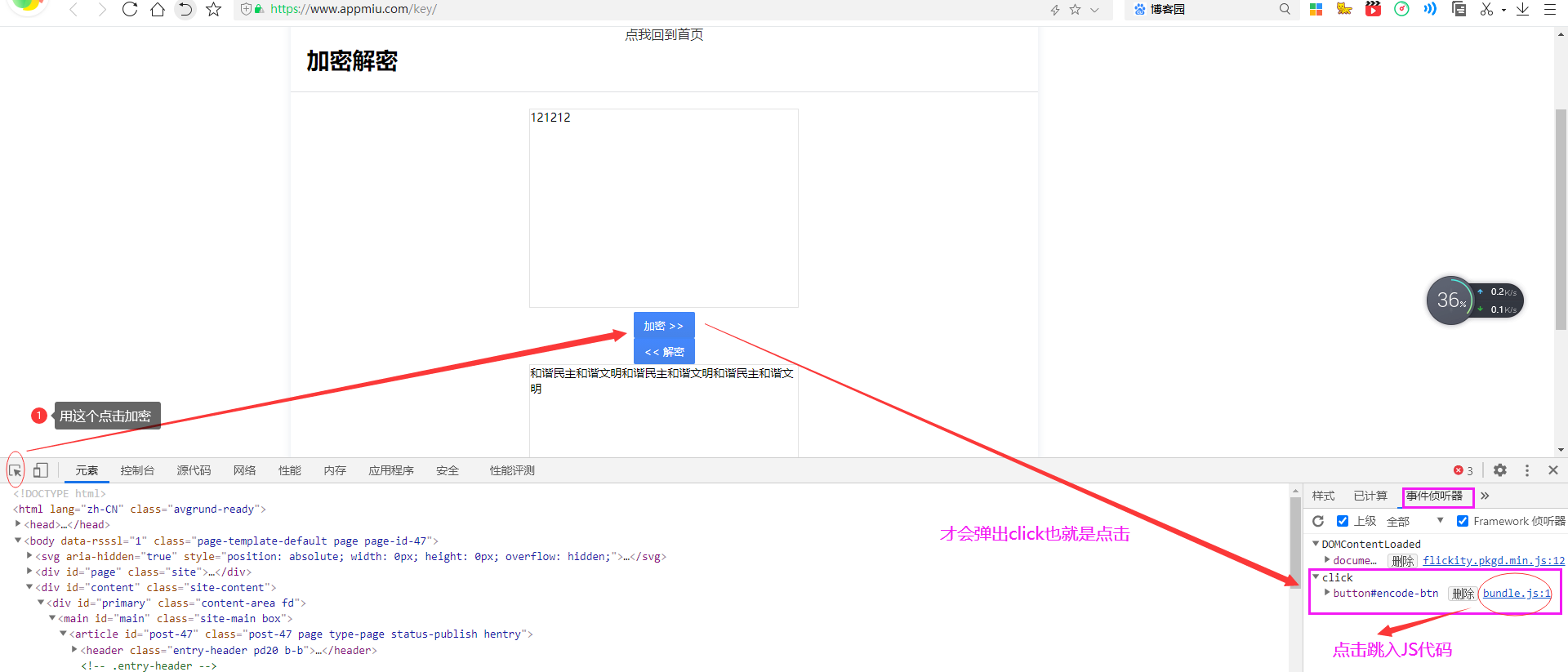Open the browser home page
This screenshot has height=672, width=1568.
(x=158, y=10)
